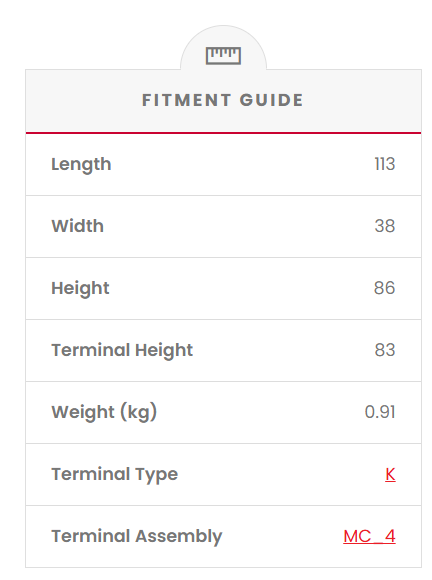Click the FITMENT GUIDE heading
Viewport: 432px width, 580px height.
point(223,100)
